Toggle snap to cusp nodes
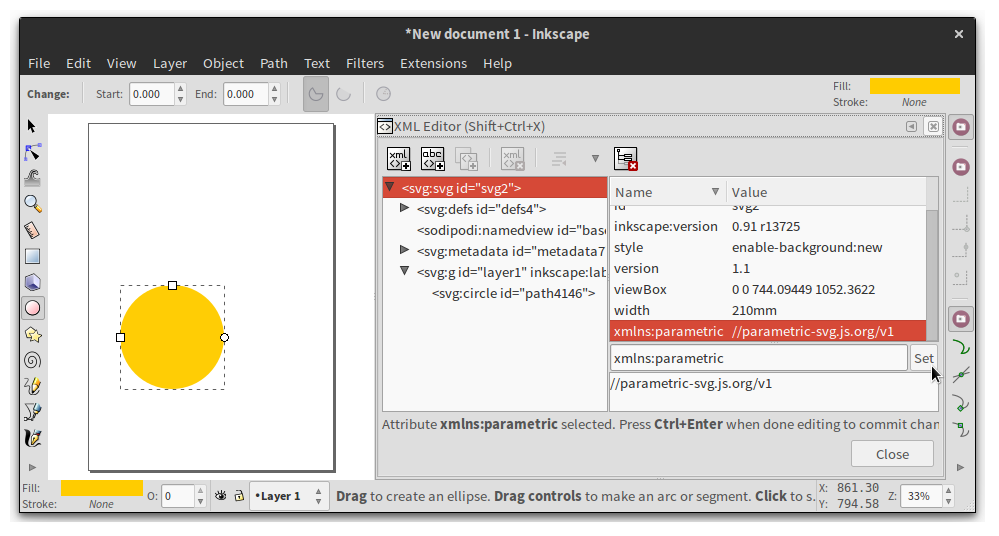The width and height of the screenshot is (999, 536). (x=961, y=402)
